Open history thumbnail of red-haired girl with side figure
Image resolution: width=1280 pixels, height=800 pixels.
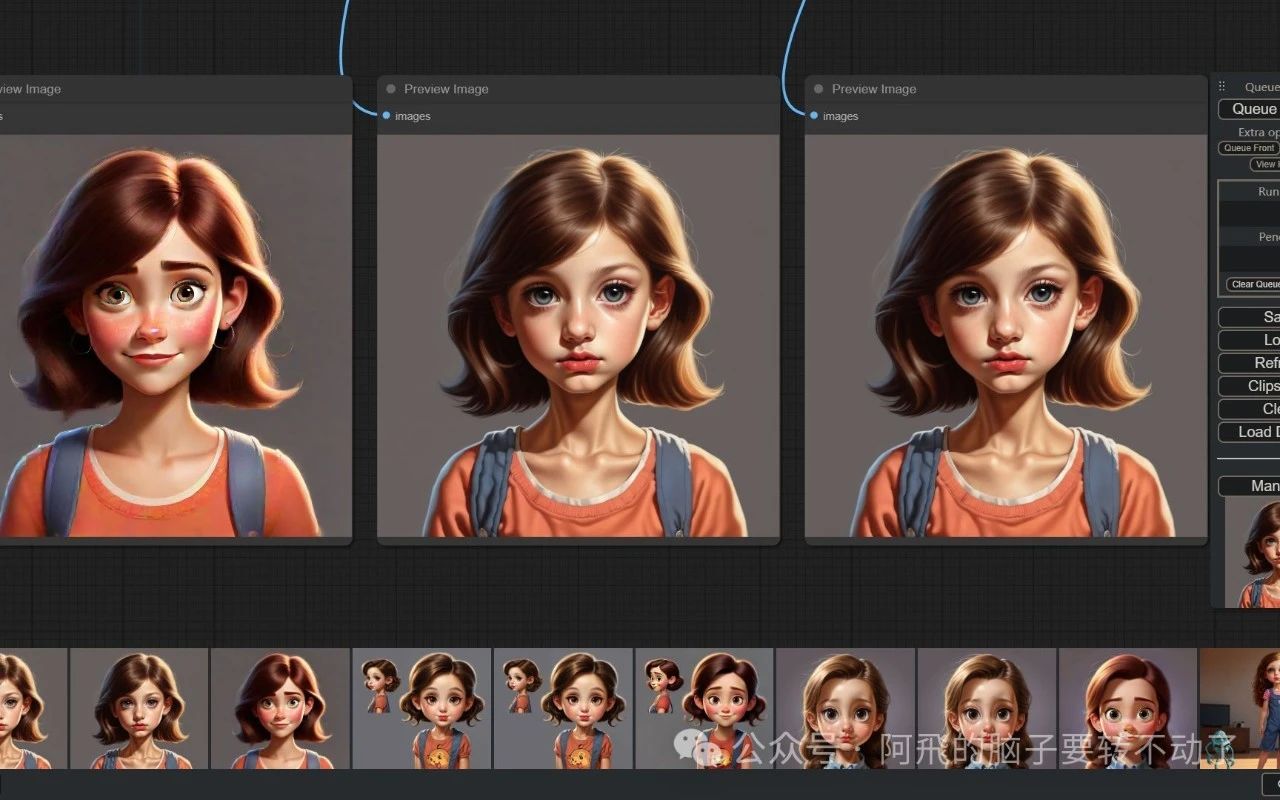704,708
